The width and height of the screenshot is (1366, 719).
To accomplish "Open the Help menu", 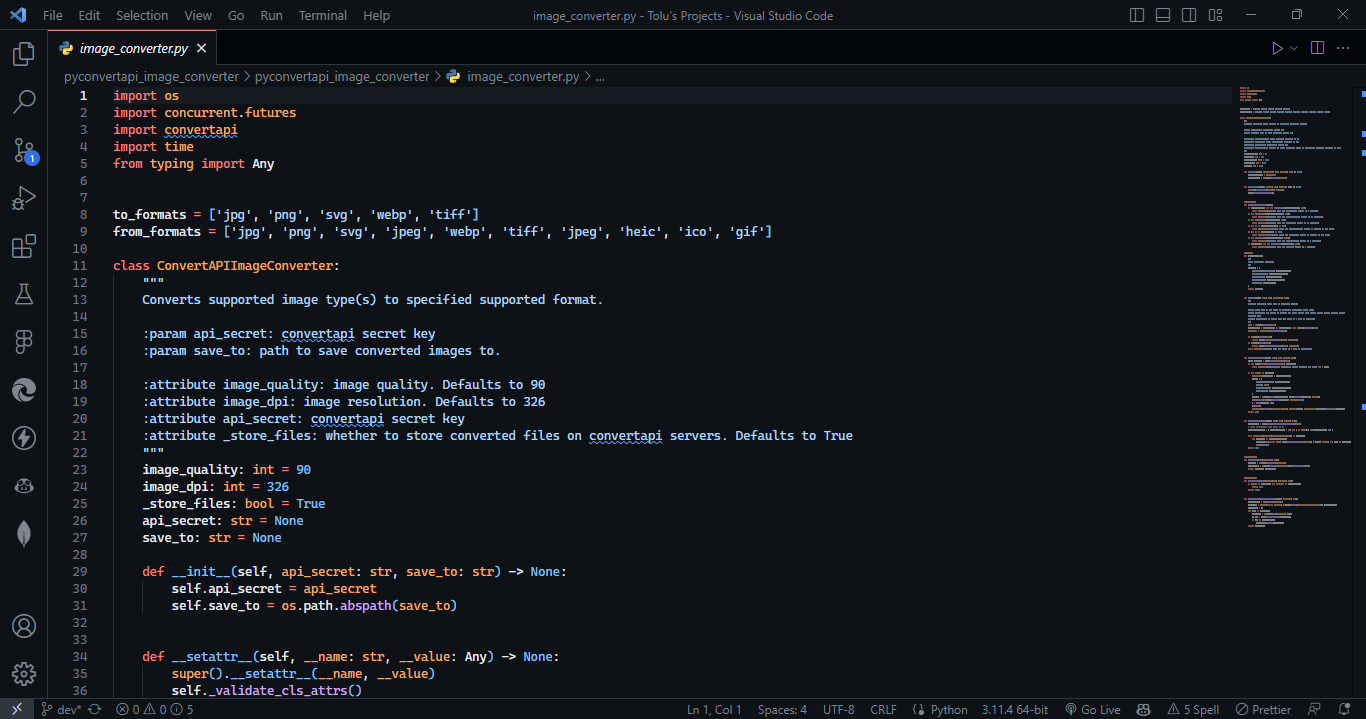I will pos(376,15).
